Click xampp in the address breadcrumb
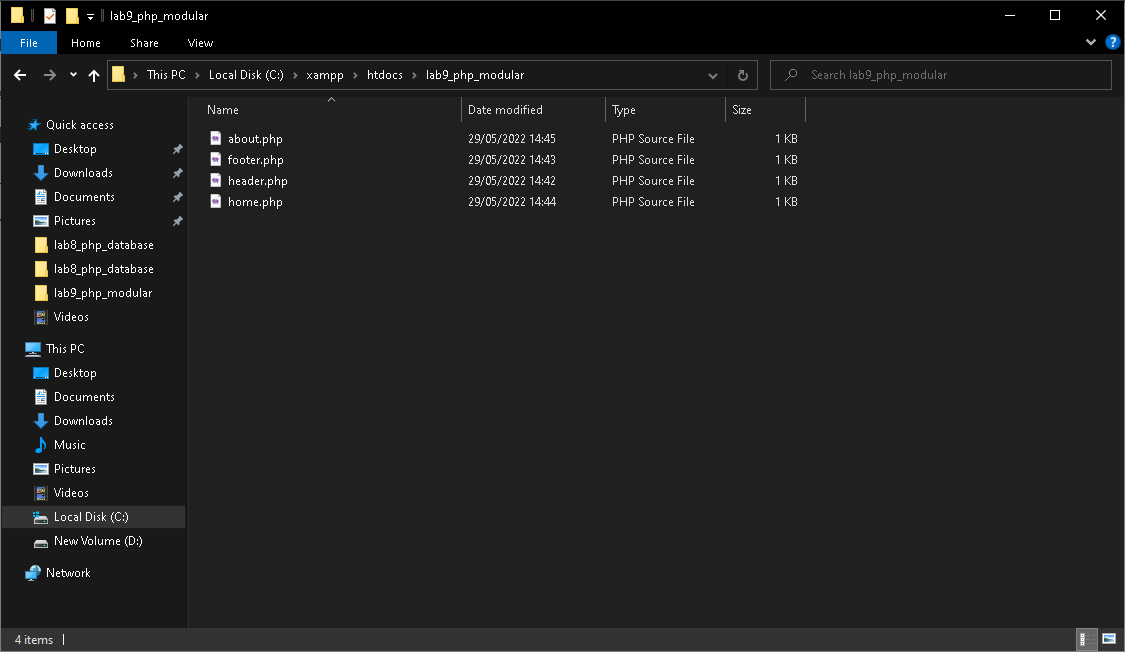This screenshot has height=652, width=1125. pos(325,75)
